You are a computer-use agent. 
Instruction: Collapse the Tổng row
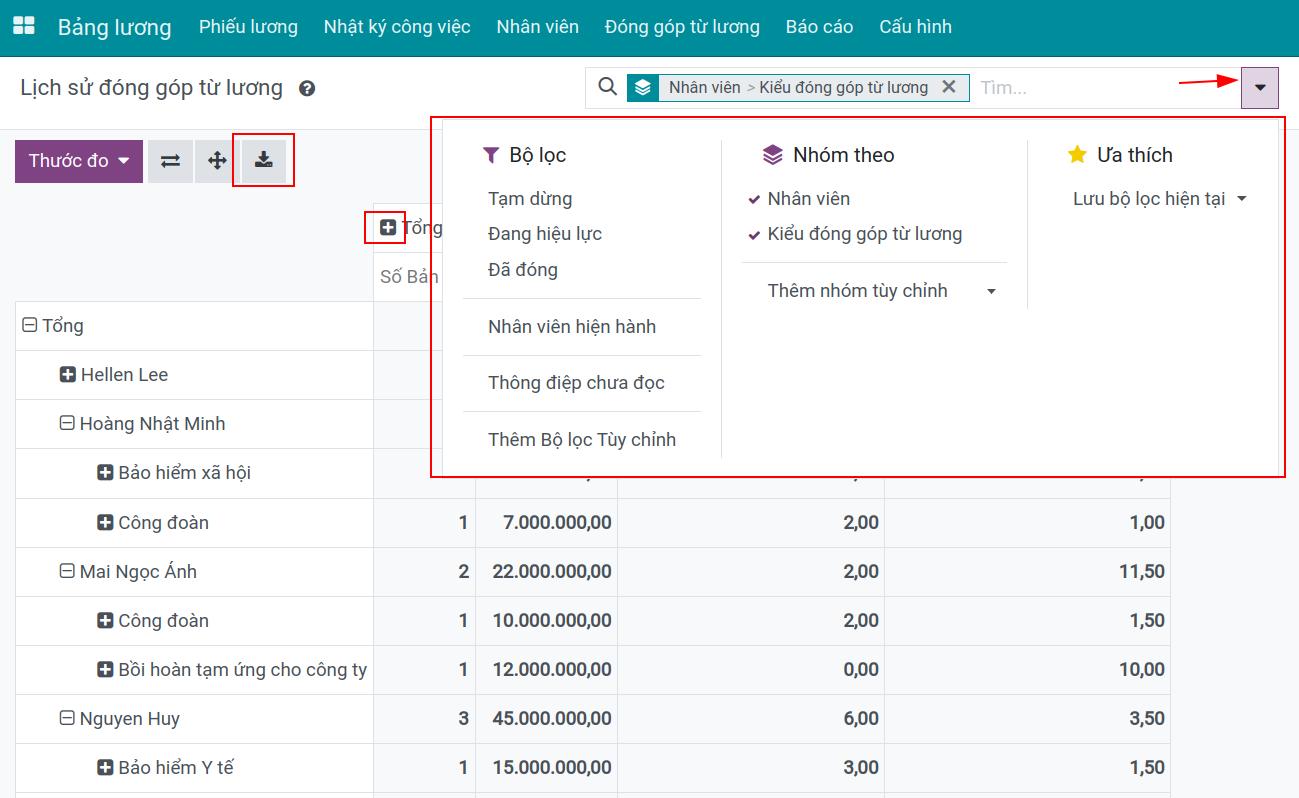[x=30, y=326]
